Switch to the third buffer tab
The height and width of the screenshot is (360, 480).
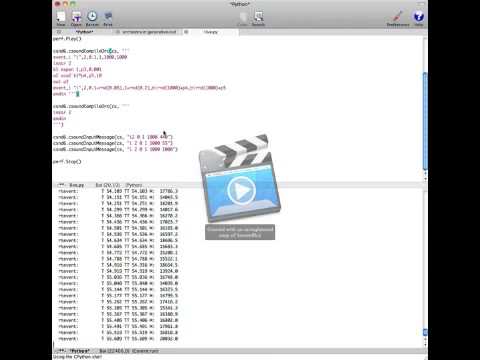(211, 32)
